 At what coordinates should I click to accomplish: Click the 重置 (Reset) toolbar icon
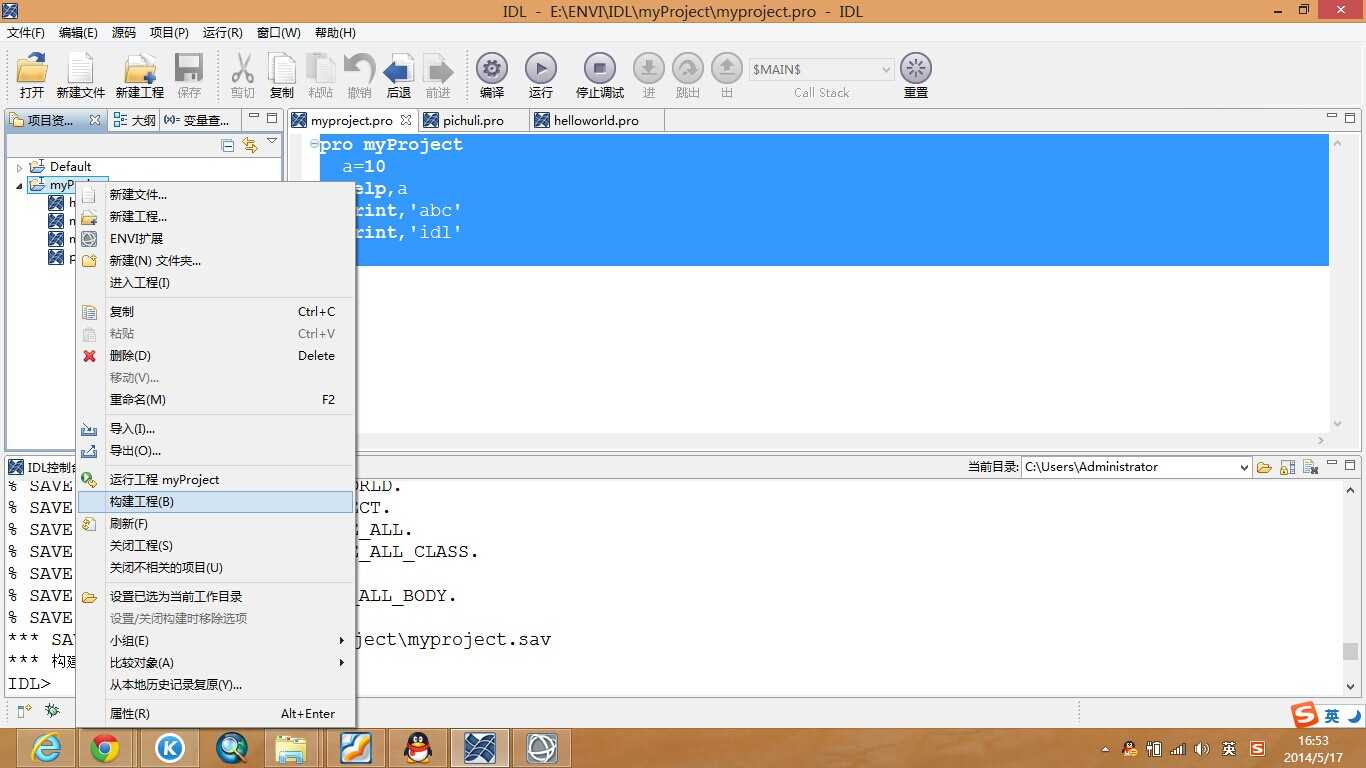tap(916, 69)
